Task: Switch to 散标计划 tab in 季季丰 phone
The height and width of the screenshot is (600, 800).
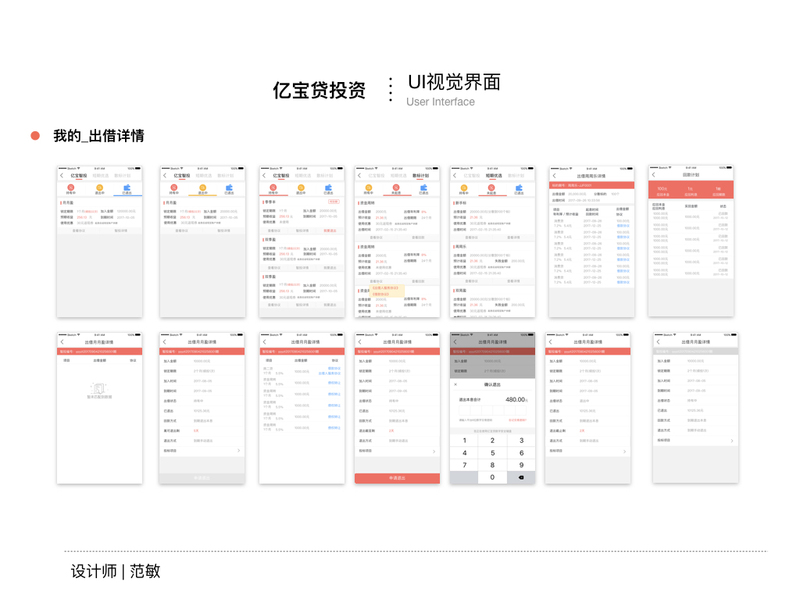Action: pyautogui.click(x=324, y=176)
